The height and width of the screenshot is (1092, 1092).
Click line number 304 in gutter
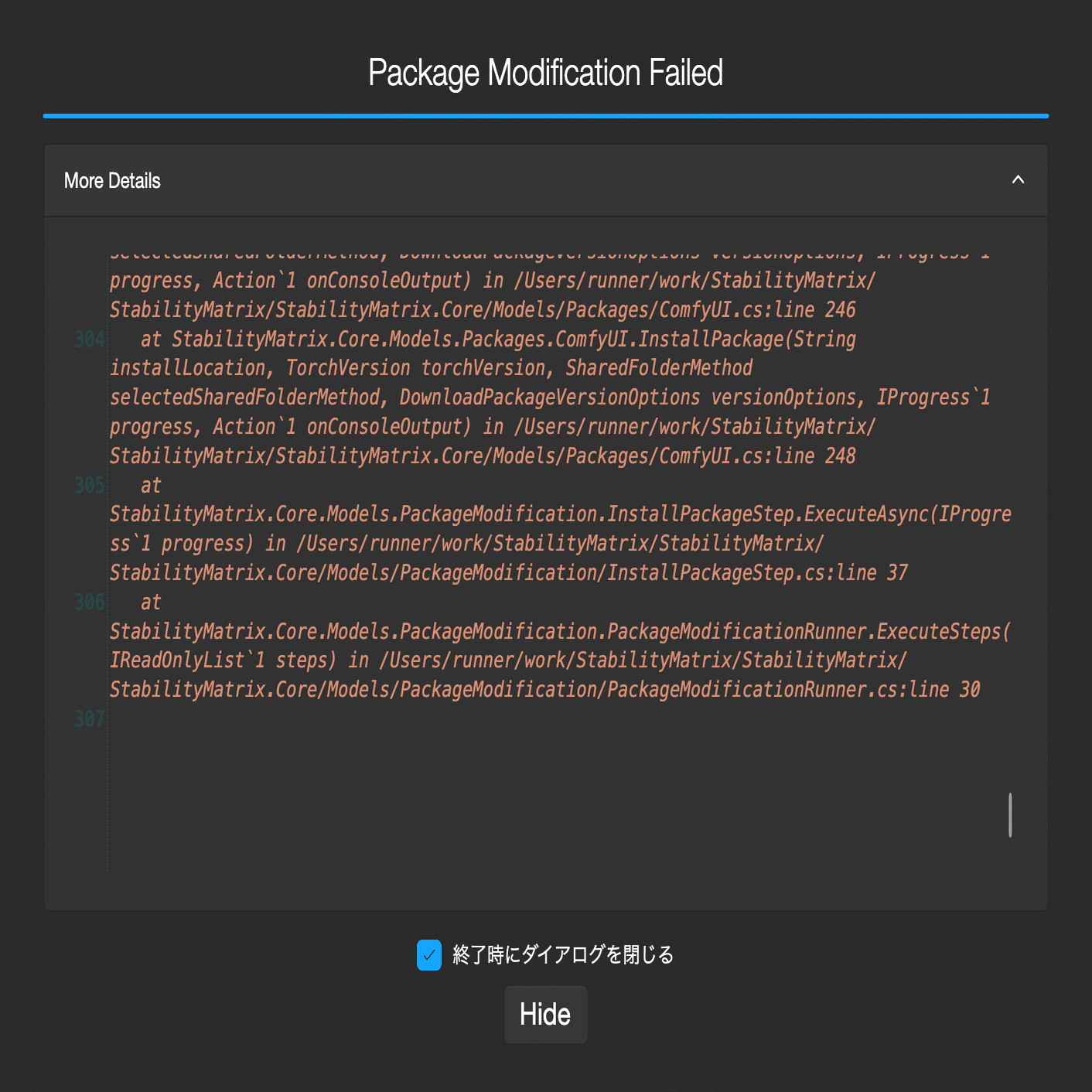[90, 340]
